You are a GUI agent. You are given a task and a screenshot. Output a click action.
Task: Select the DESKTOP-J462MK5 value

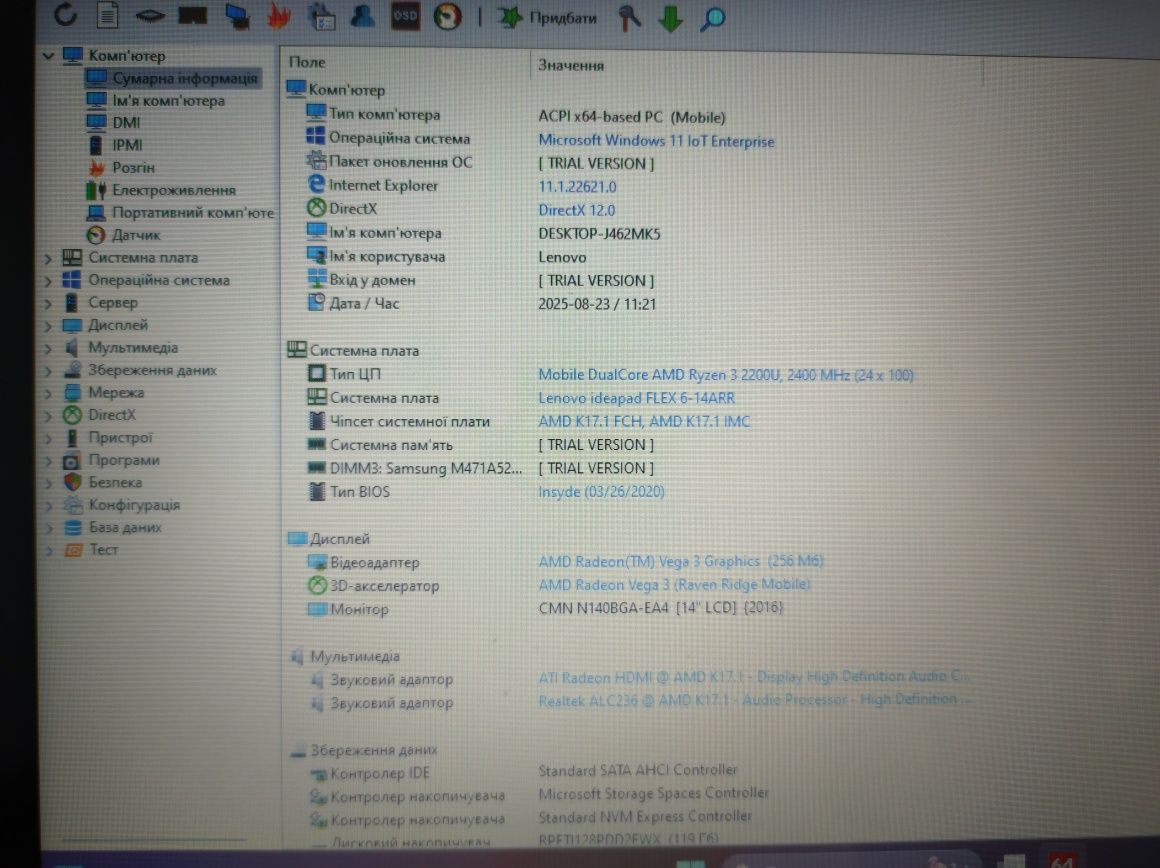pyautogui.click(x=599, y=234)
